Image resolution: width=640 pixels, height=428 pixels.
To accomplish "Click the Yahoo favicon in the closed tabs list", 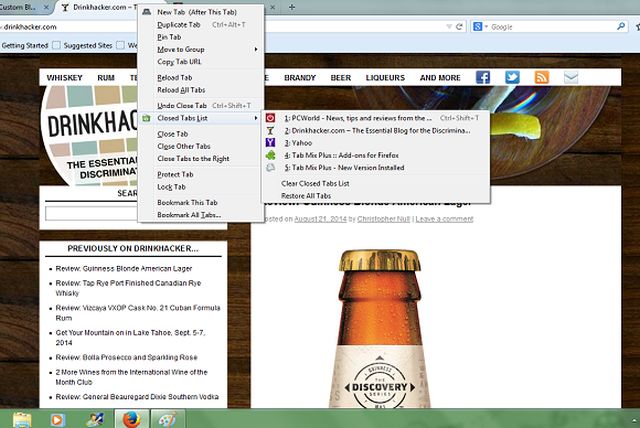I will 270,143.
